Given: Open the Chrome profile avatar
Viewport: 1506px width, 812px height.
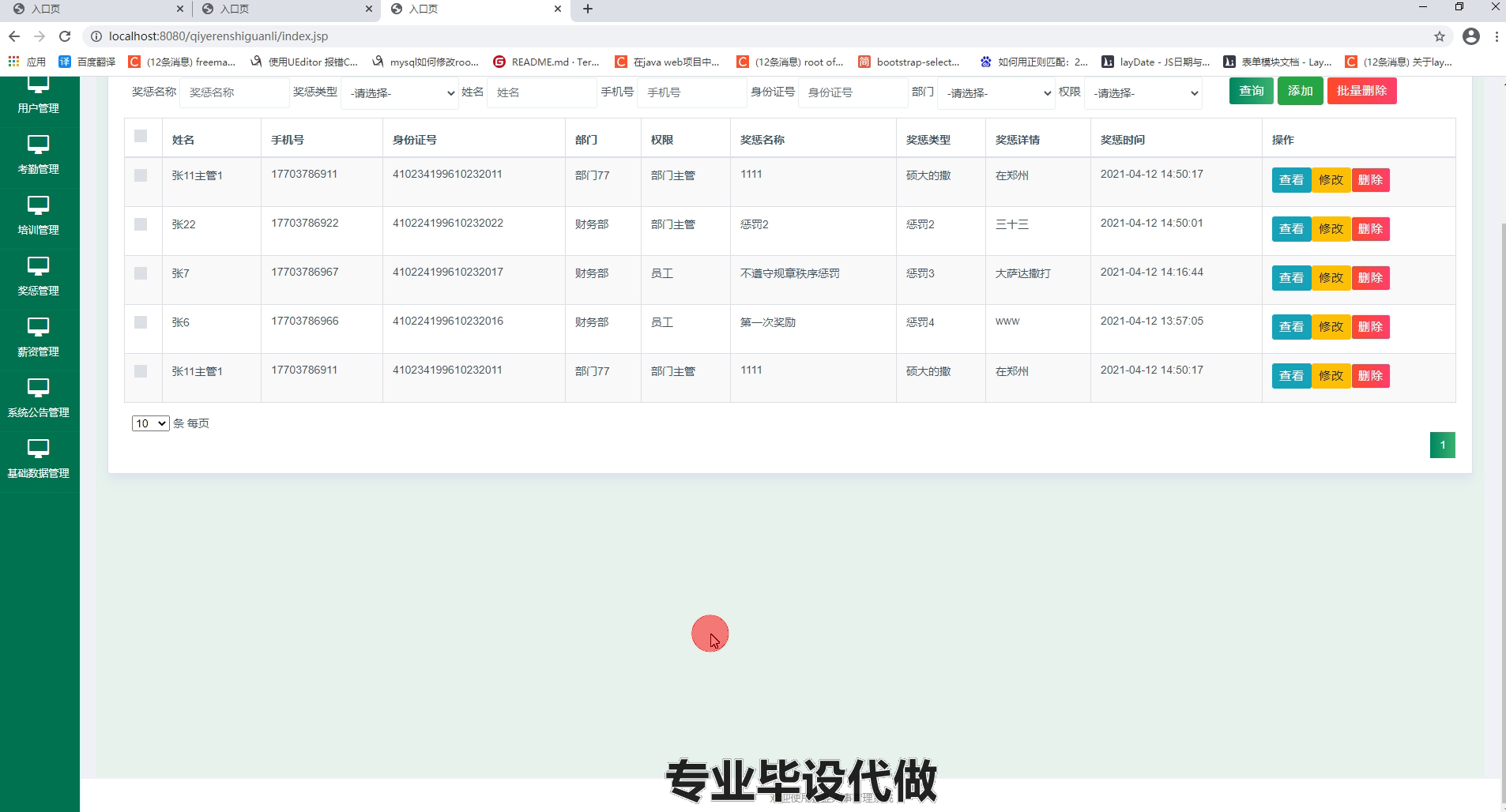Looking at the screenshot, I should 1471,36.
